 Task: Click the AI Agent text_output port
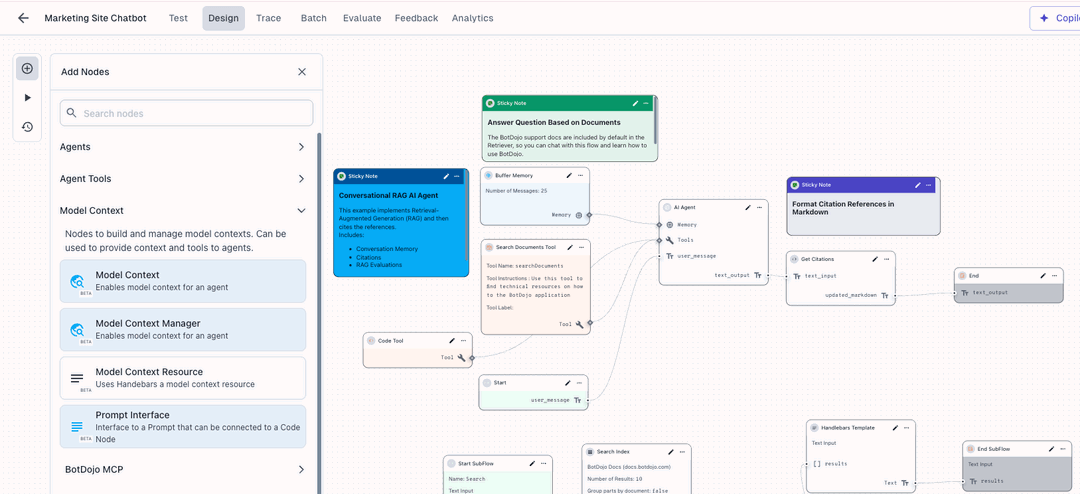(769, 275)
